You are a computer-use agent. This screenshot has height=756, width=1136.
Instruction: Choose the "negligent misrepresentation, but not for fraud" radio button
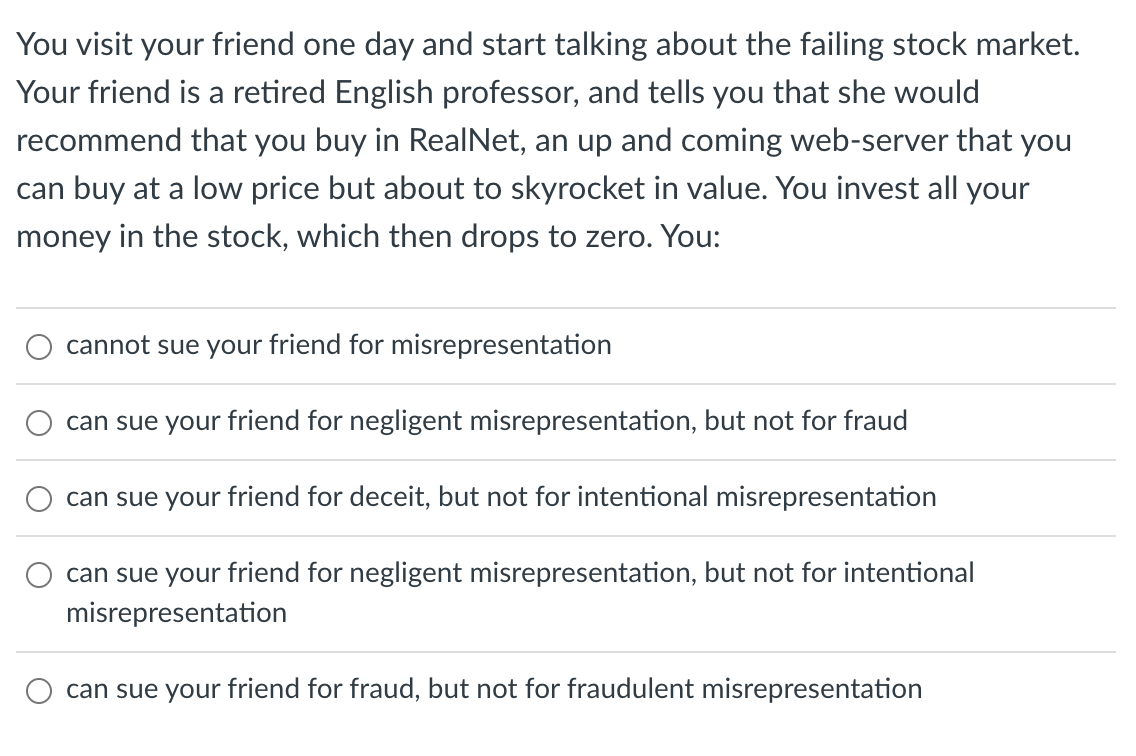pos(40,423)
